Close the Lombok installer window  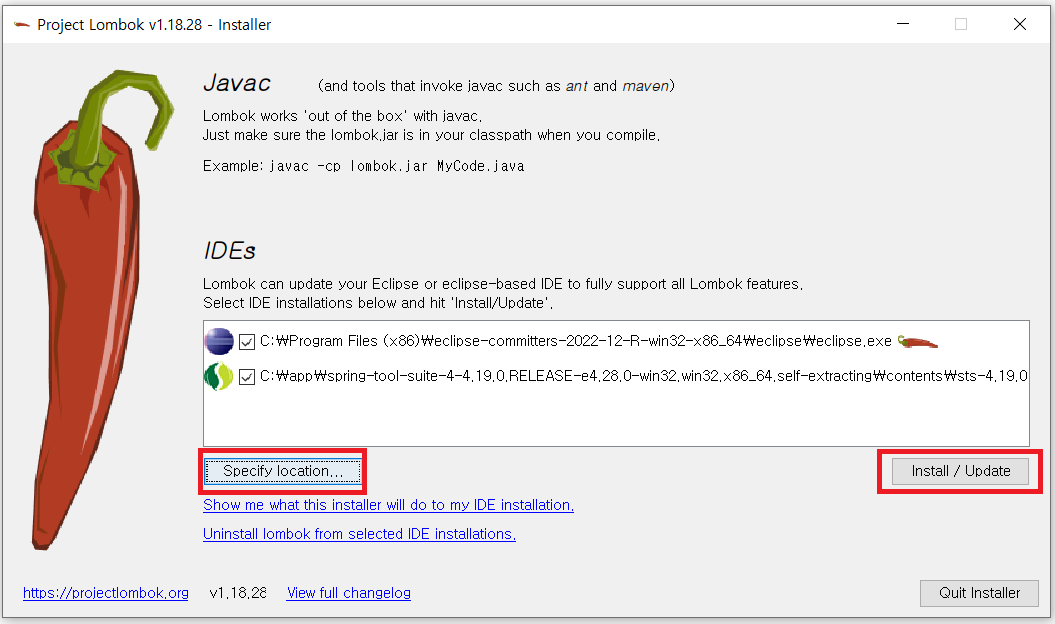[1019, 24]
